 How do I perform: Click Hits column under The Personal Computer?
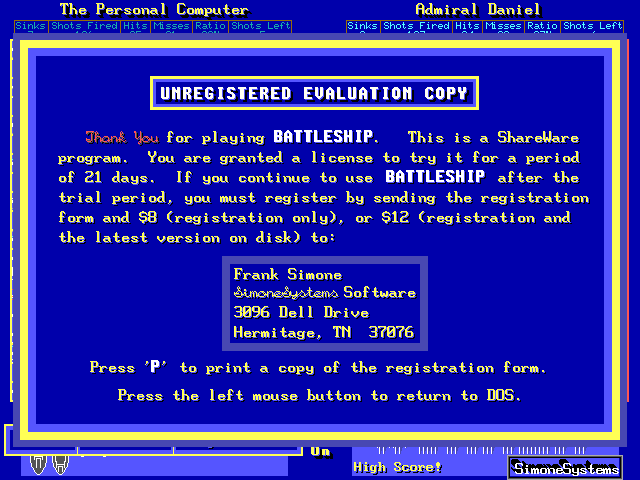[136, 27]
